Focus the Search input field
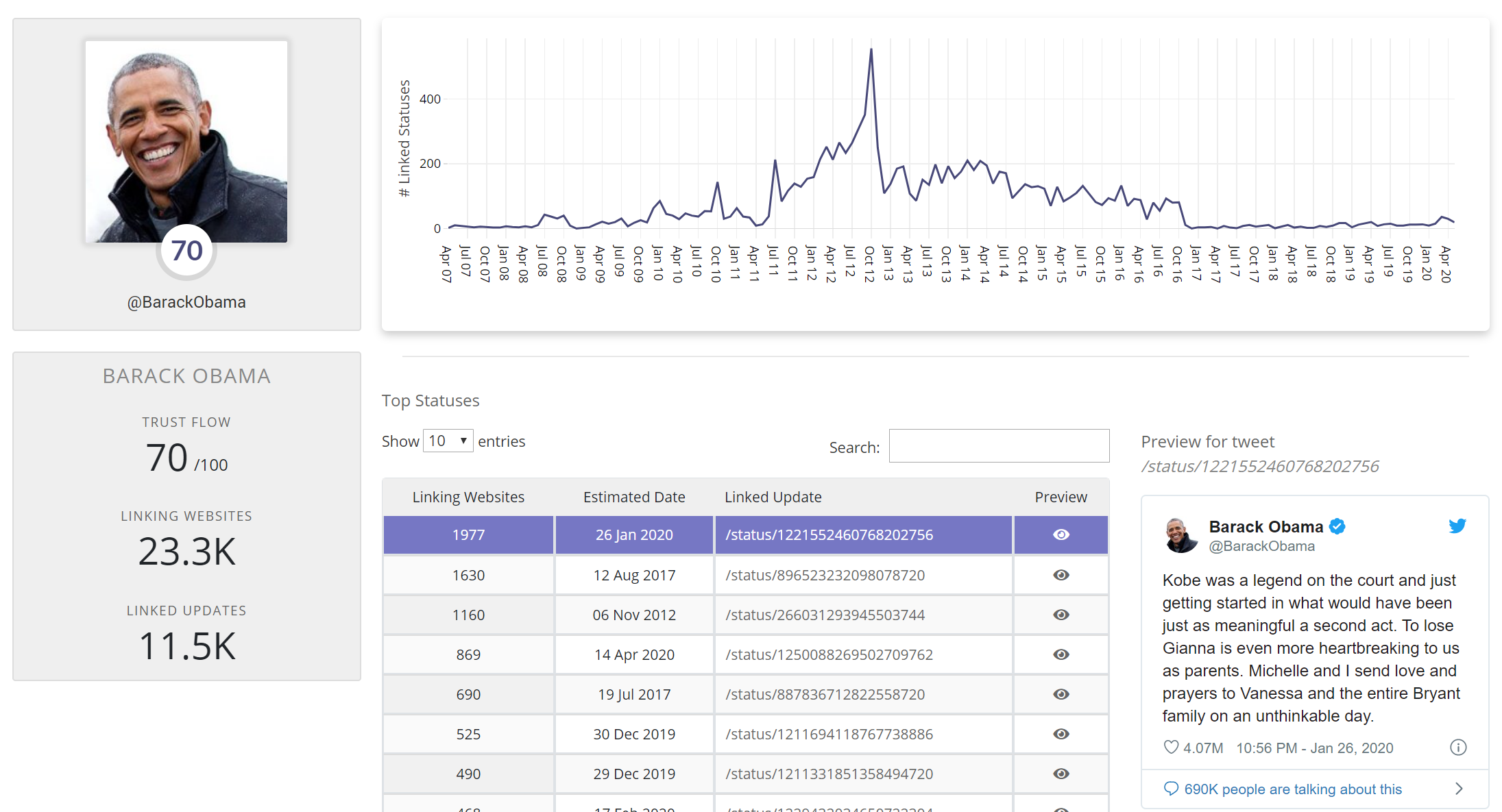This screenshot has width=1502, height=812. click(999, 445)
